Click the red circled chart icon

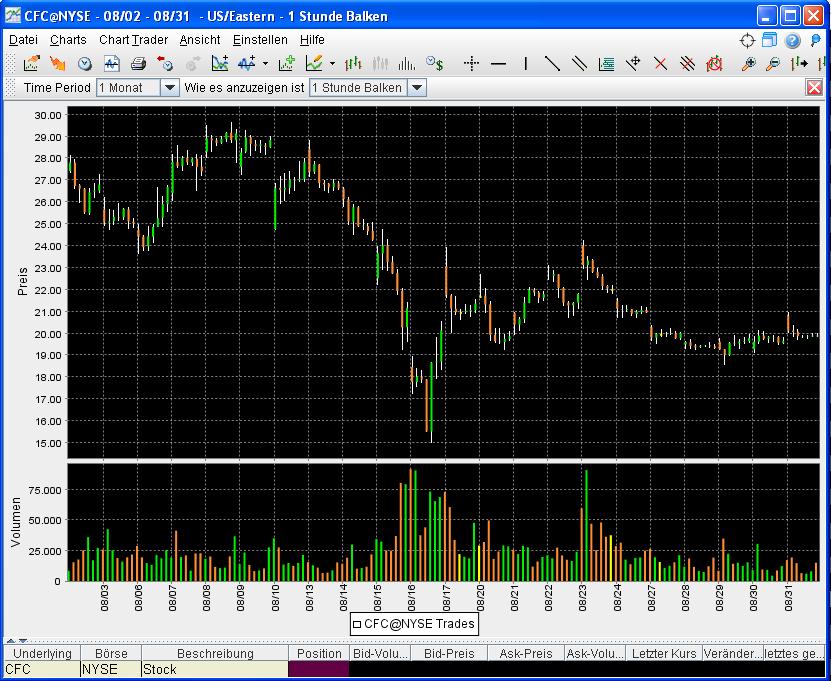click(x=714, y=64)
